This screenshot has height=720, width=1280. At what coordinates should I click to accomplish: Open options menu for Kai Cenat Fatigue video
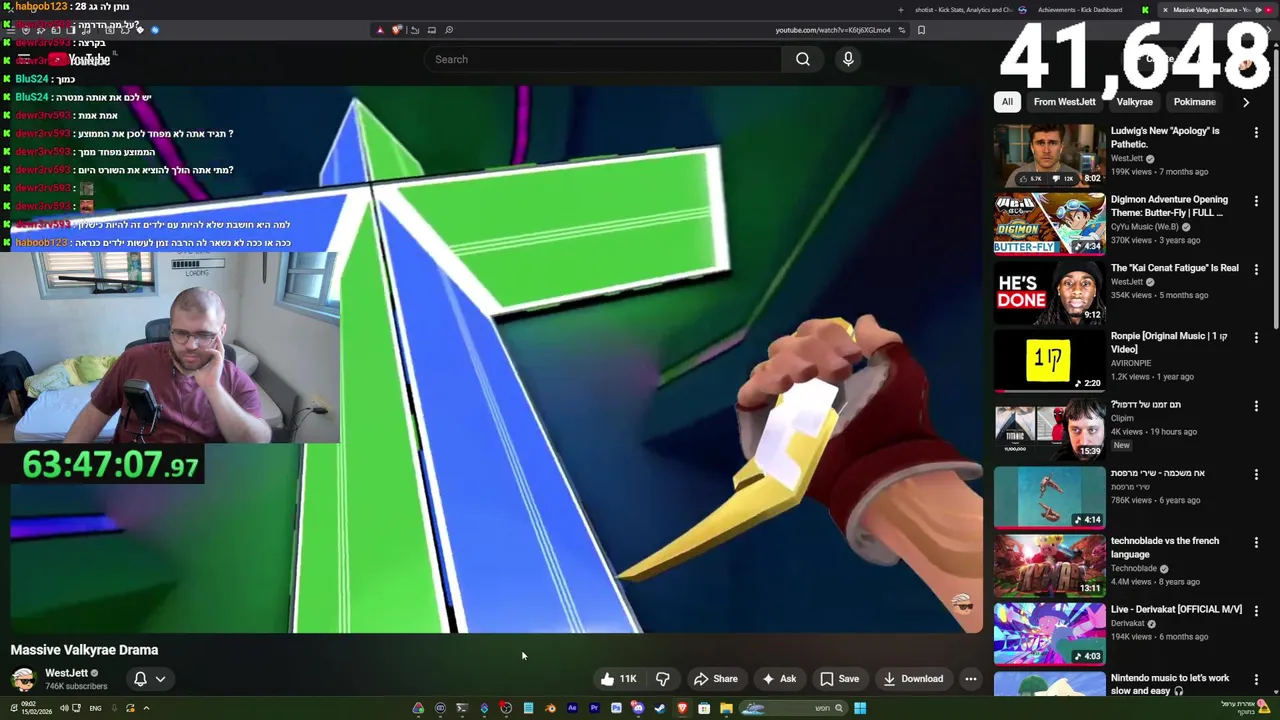[x=1256, y=269]
